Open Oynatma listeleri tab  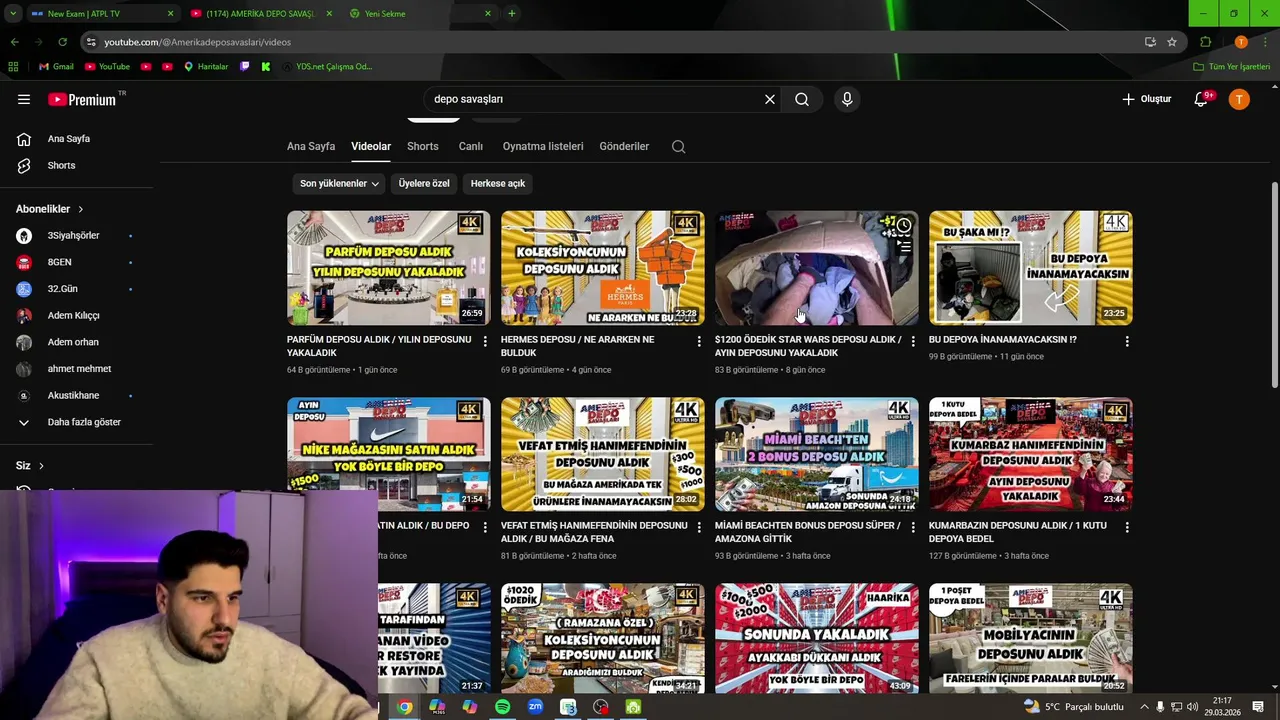point(543,146)
